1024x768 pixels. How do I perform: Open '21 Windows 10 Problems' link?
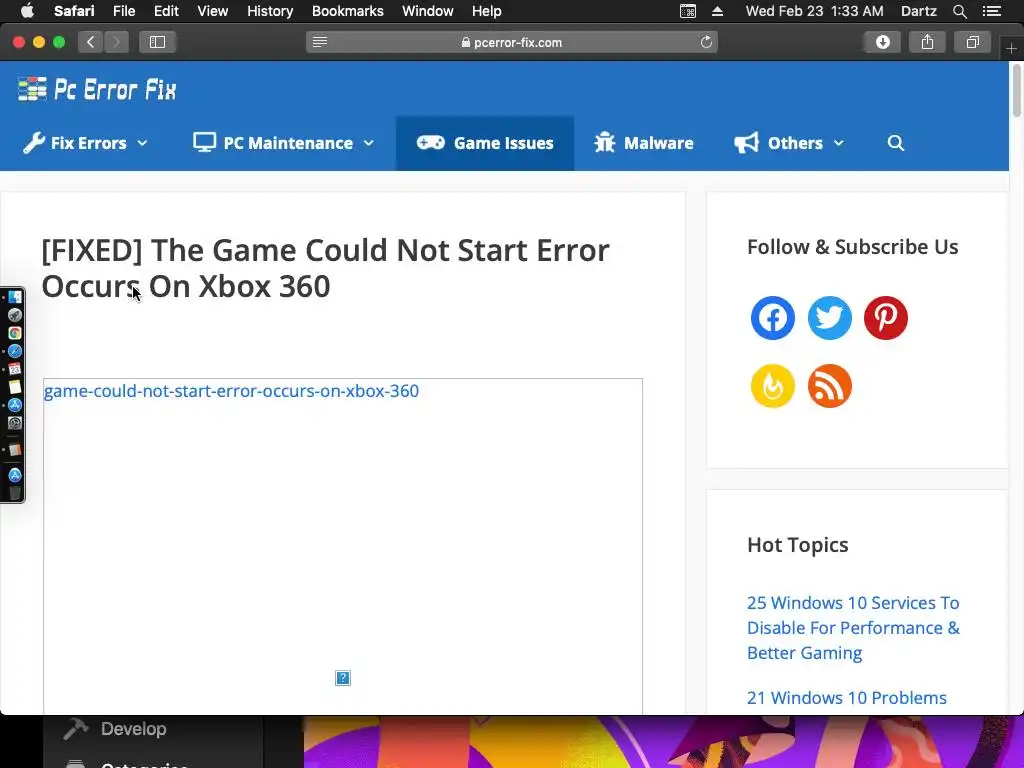846,697
